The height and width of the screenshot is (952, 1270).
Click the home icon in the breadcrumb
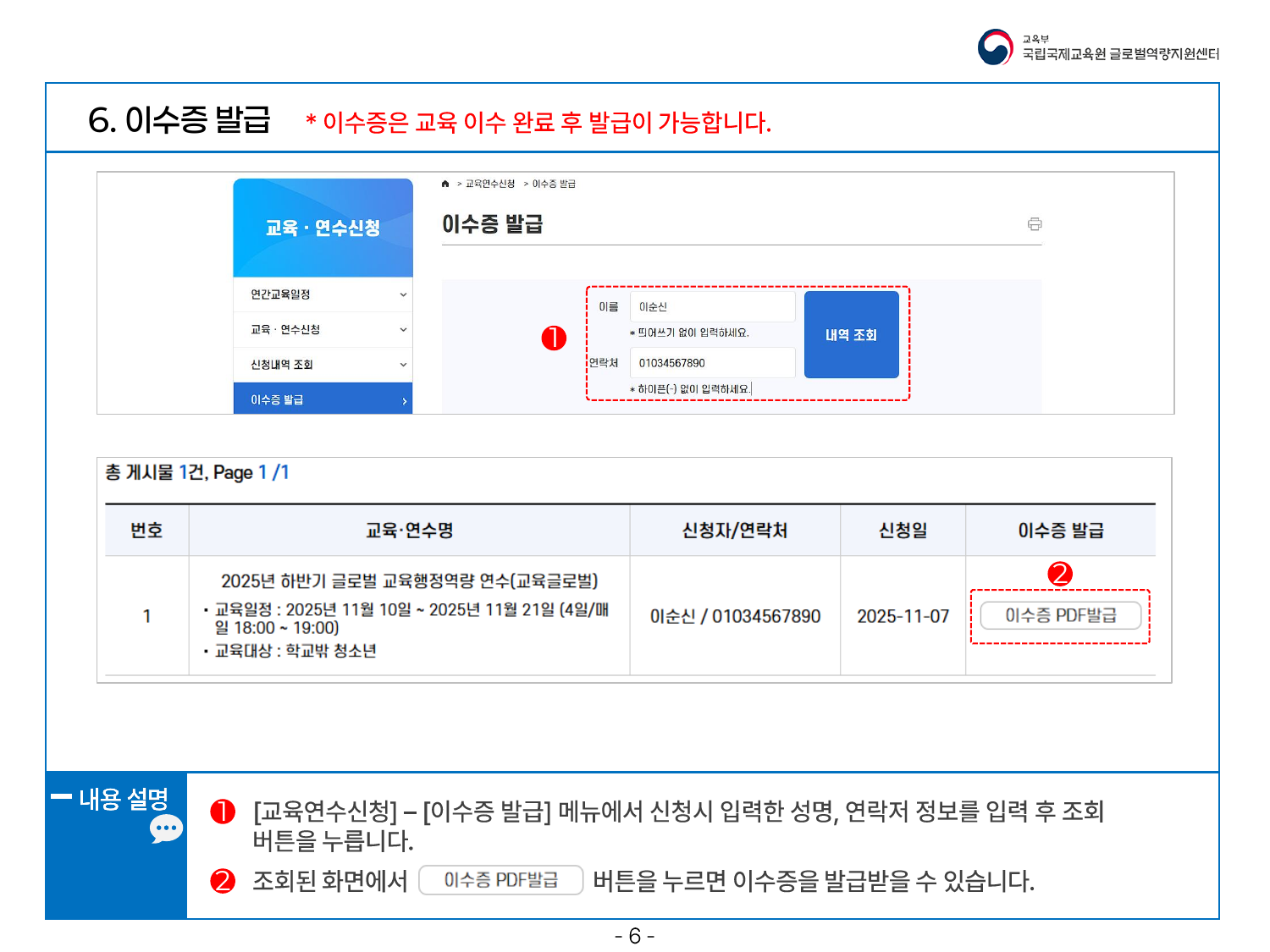click(x=445, y=184)
